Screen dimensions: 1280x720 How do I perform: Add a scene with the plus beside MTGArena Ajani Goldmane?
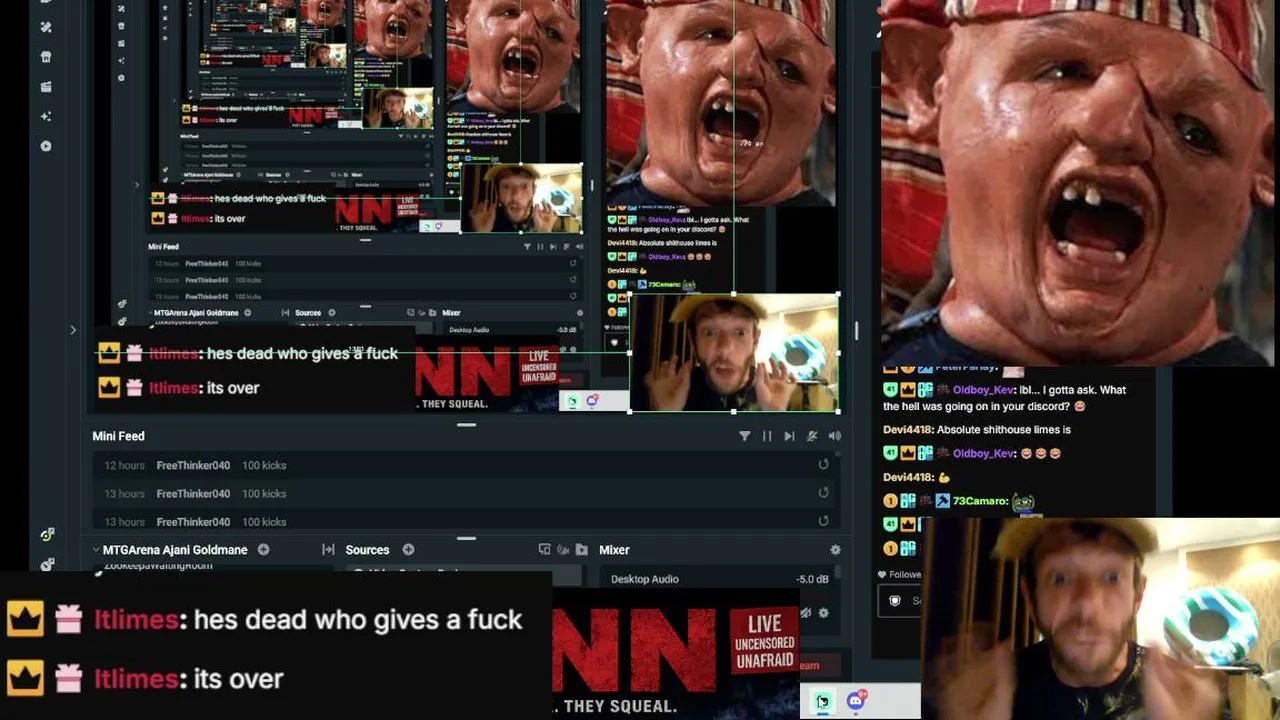(x=263, y=550)
